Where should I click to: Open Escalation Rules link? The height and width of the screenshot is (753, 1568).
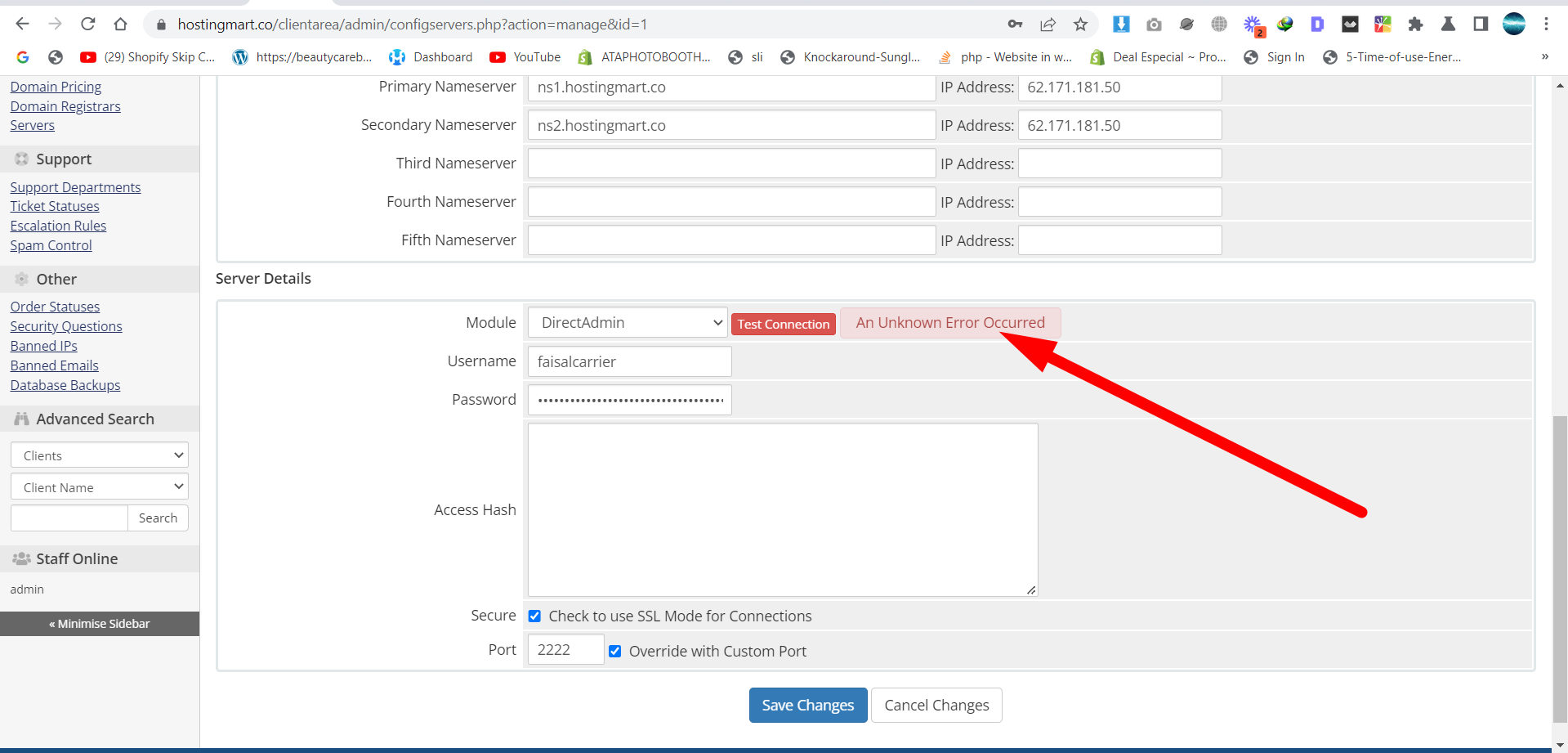pos(58,226)
